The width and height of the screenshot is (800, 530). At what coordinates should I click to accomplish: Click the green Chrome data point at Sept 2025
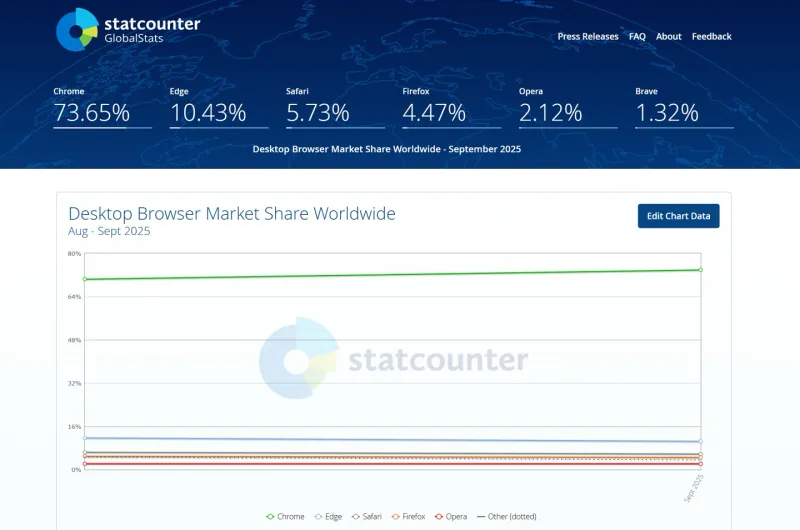point(700,270)
